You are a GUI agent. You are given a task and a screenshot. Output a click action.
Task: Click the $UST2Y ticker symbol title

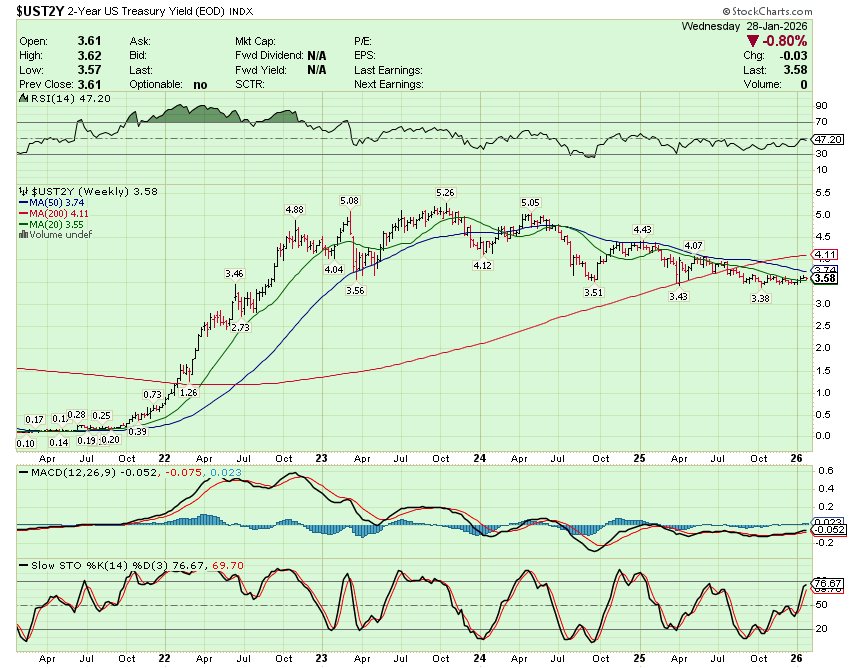pos(40,11)
